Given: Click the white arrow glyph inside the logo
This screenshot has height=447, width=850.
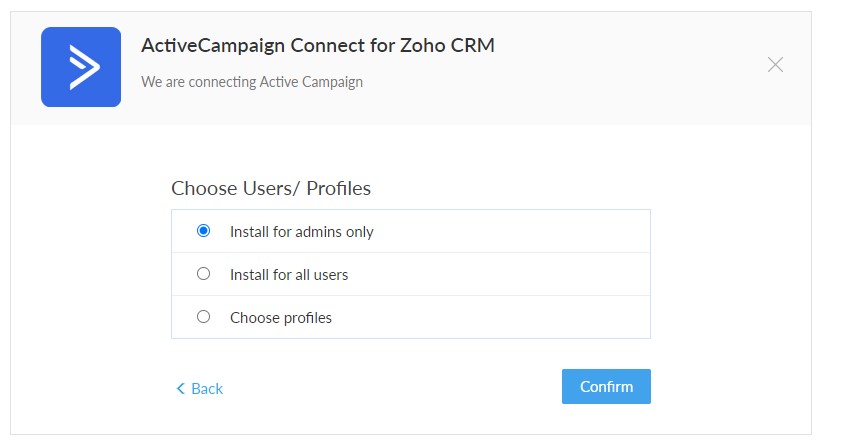Looking at the screenshot, I should click(84, 67).
